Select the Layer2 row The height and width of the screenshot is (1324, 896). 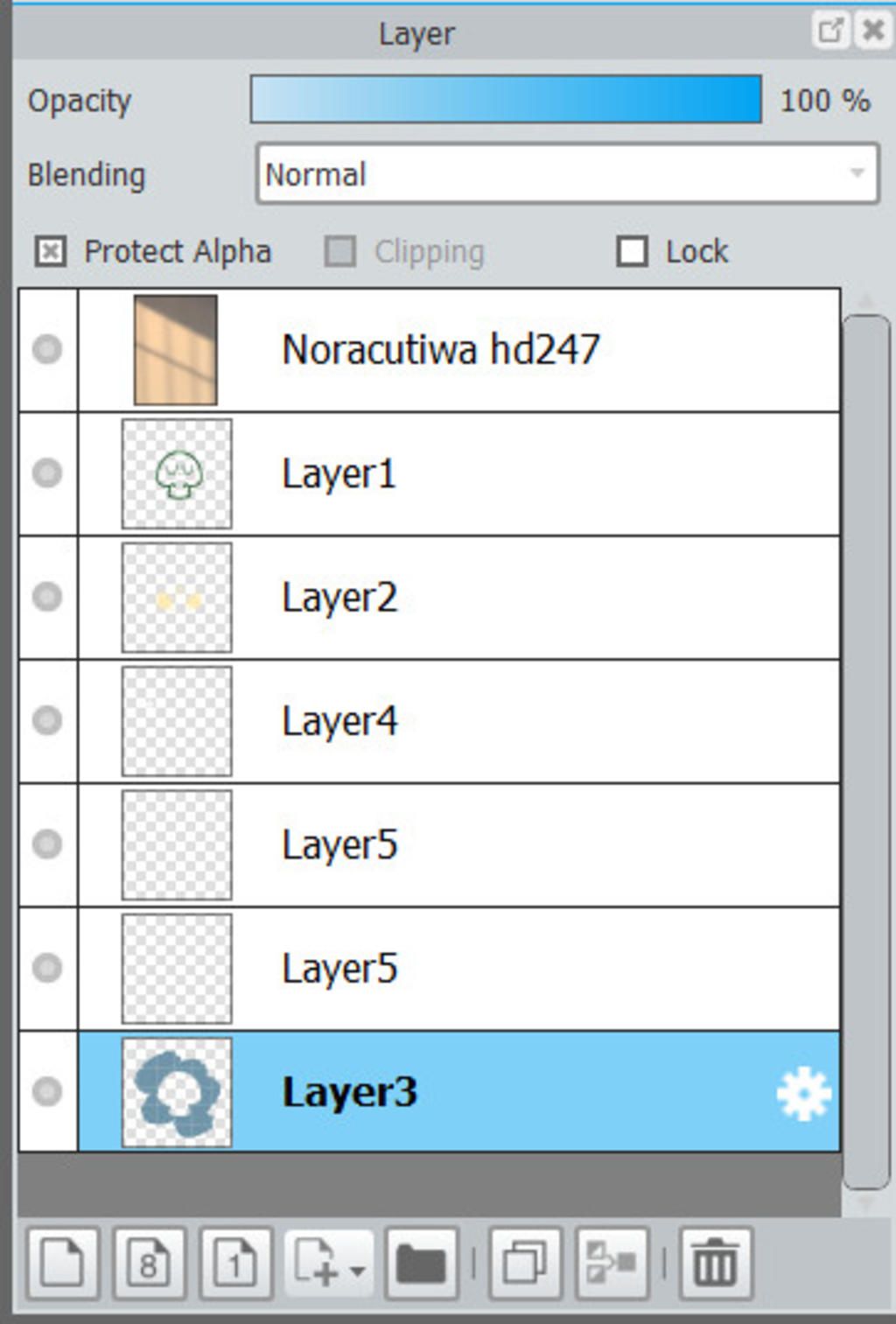tap(525, 598)
